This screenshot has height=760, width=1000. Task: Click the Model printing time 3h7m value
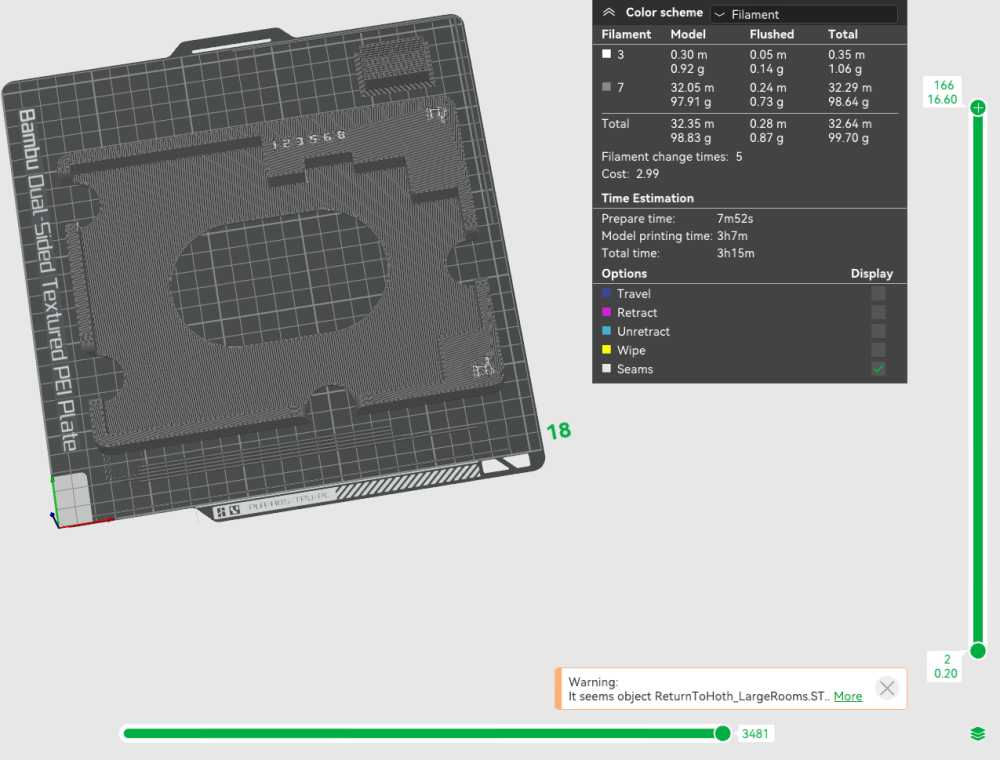point(732,236)
